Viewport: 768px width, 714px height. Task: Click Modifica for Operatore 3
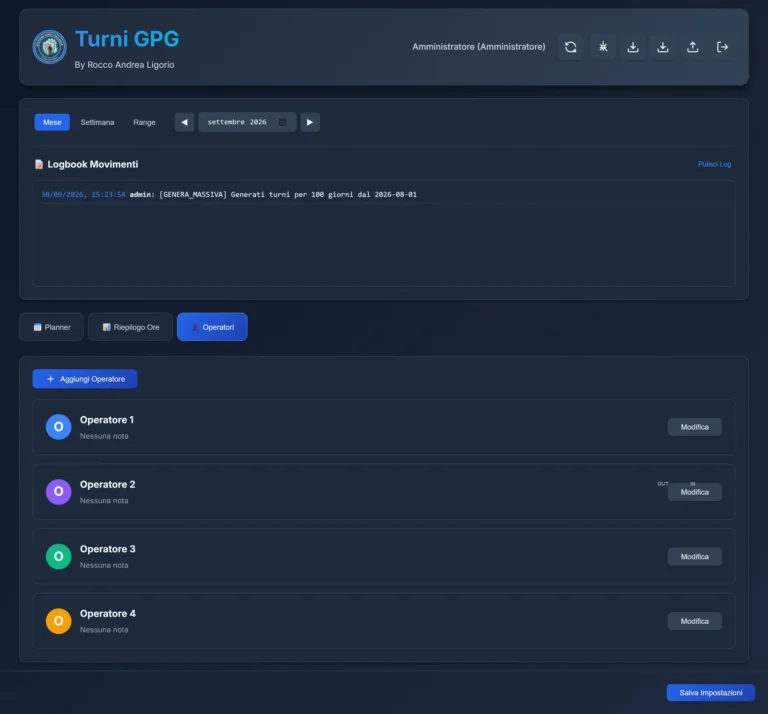pyautogui.click(x=695, y=557)
